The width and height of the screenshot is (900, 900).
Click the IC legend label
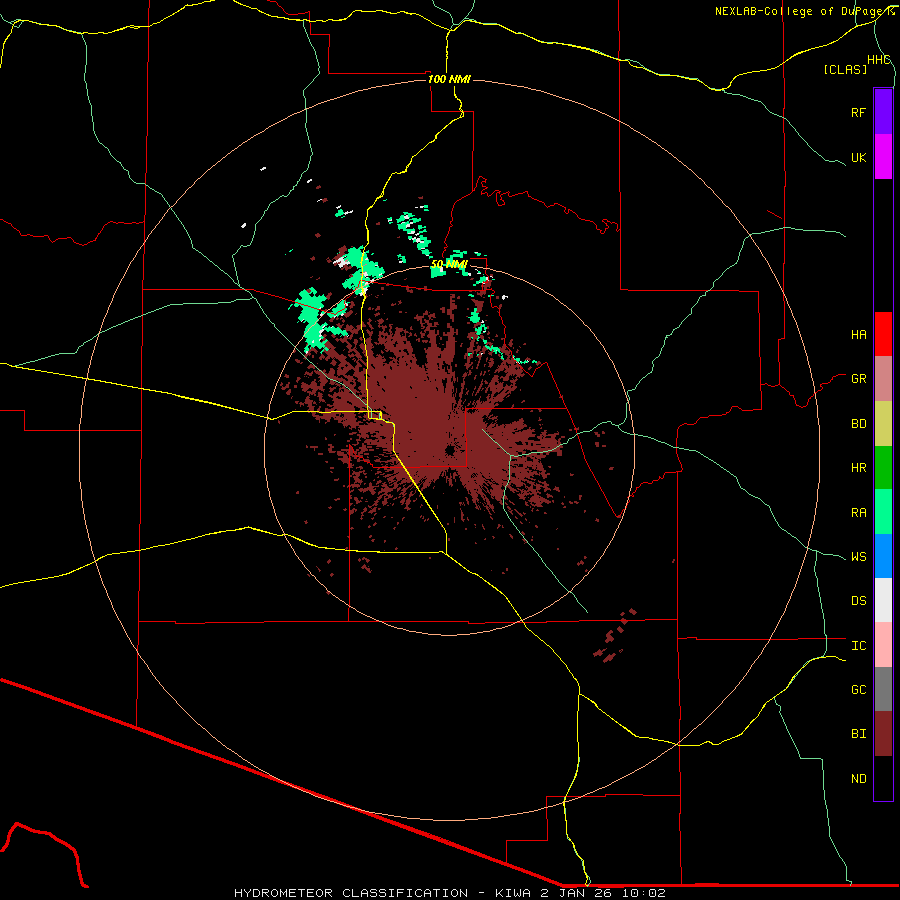click(x=858, y=645)
